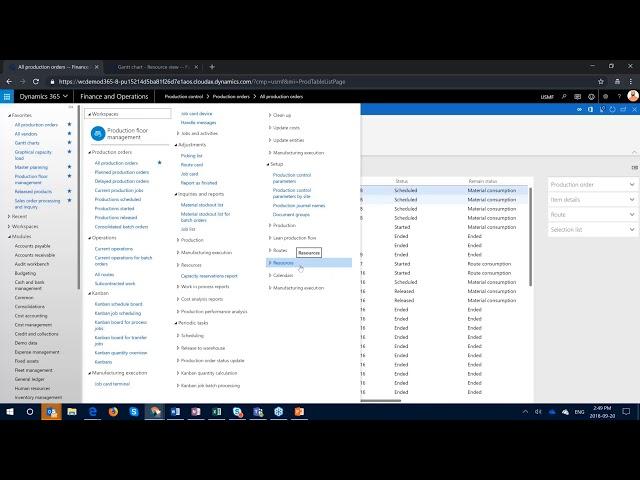Unfavorite All production orders via its star
The image size is (640, 480).
coord(69,124)
